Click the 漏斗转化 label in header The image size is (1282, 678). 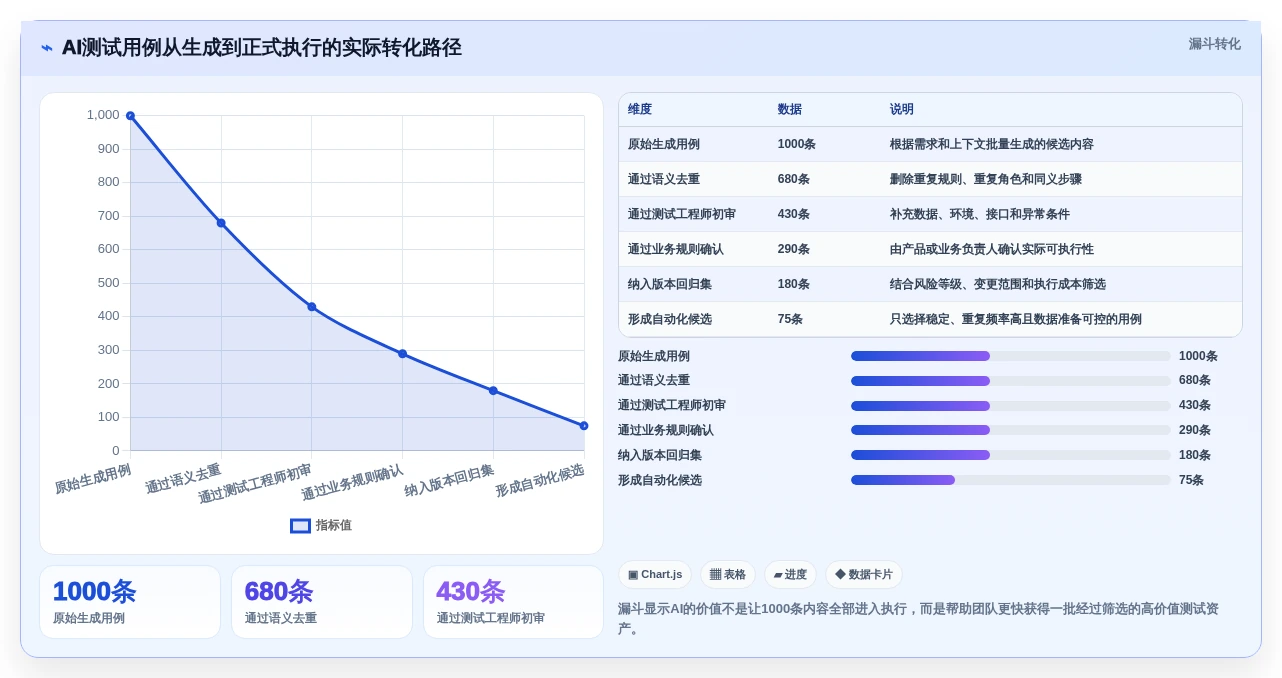1214,44
